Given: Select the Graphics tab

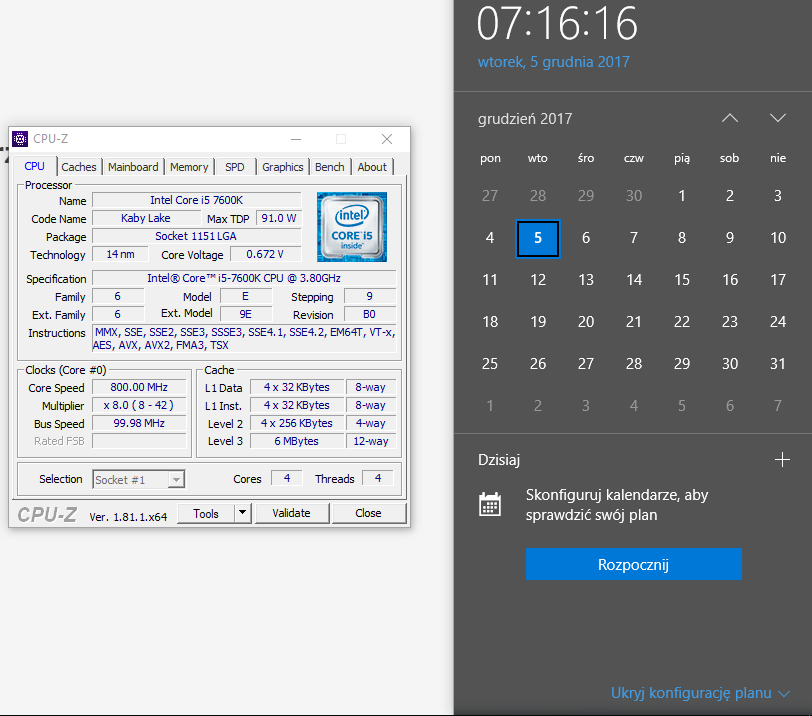Looking at the screenshot, I should click(282, 167).
